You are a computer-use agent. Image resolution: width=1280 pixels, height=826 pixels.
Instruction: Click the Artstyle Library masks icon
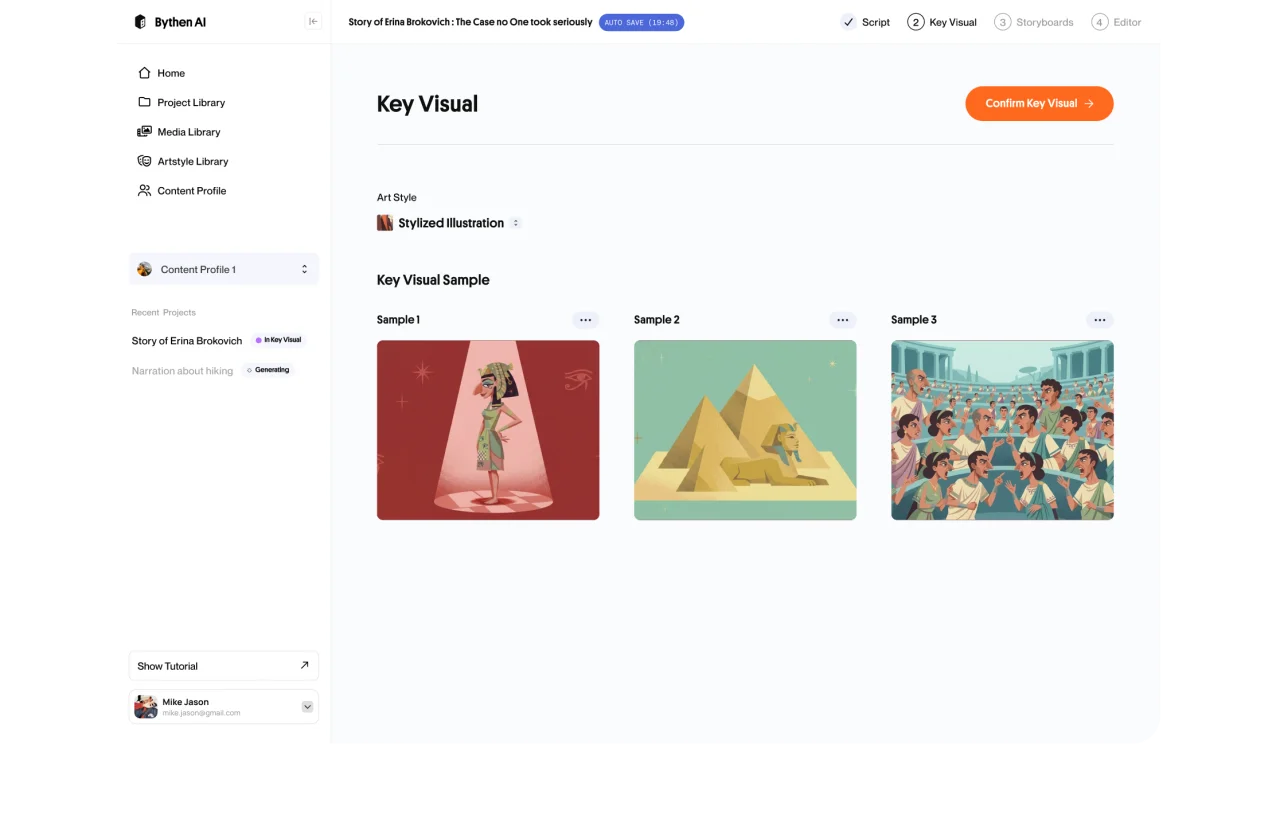pos(144,161)
